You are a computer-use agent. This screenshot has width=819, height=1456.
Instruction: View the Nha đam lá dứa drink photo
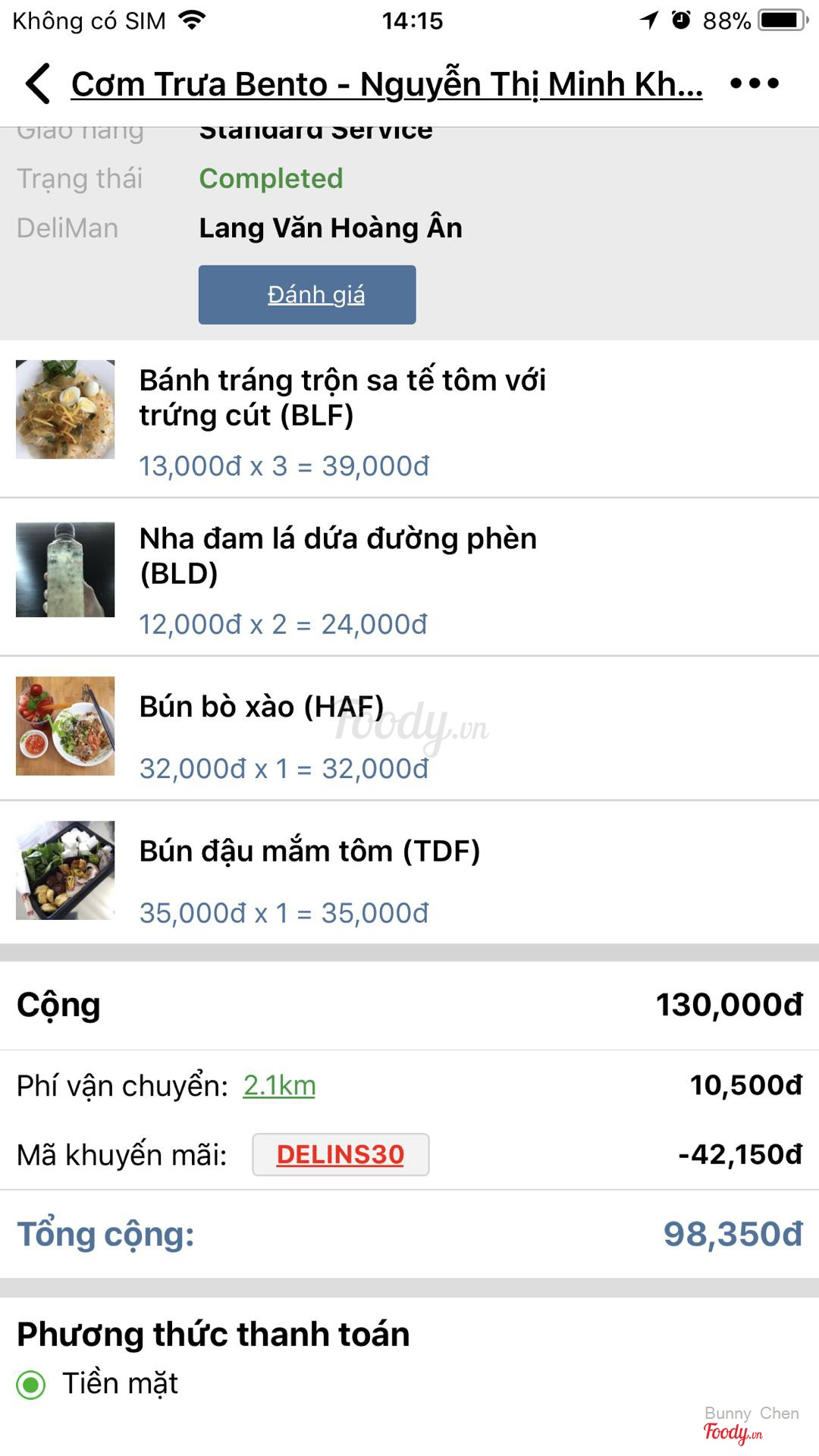pos(65,570)
